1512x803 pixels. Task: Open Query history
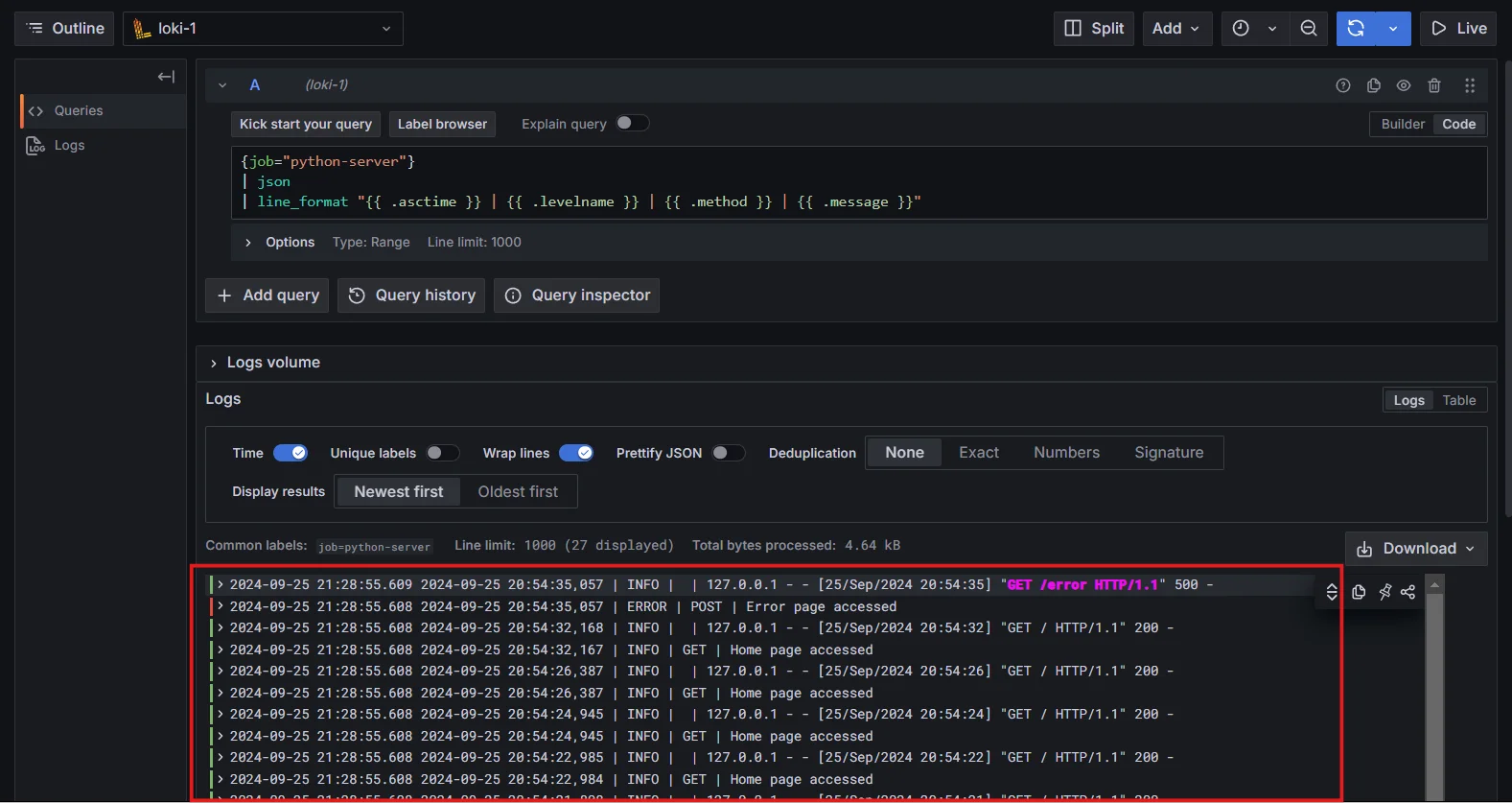411,295
